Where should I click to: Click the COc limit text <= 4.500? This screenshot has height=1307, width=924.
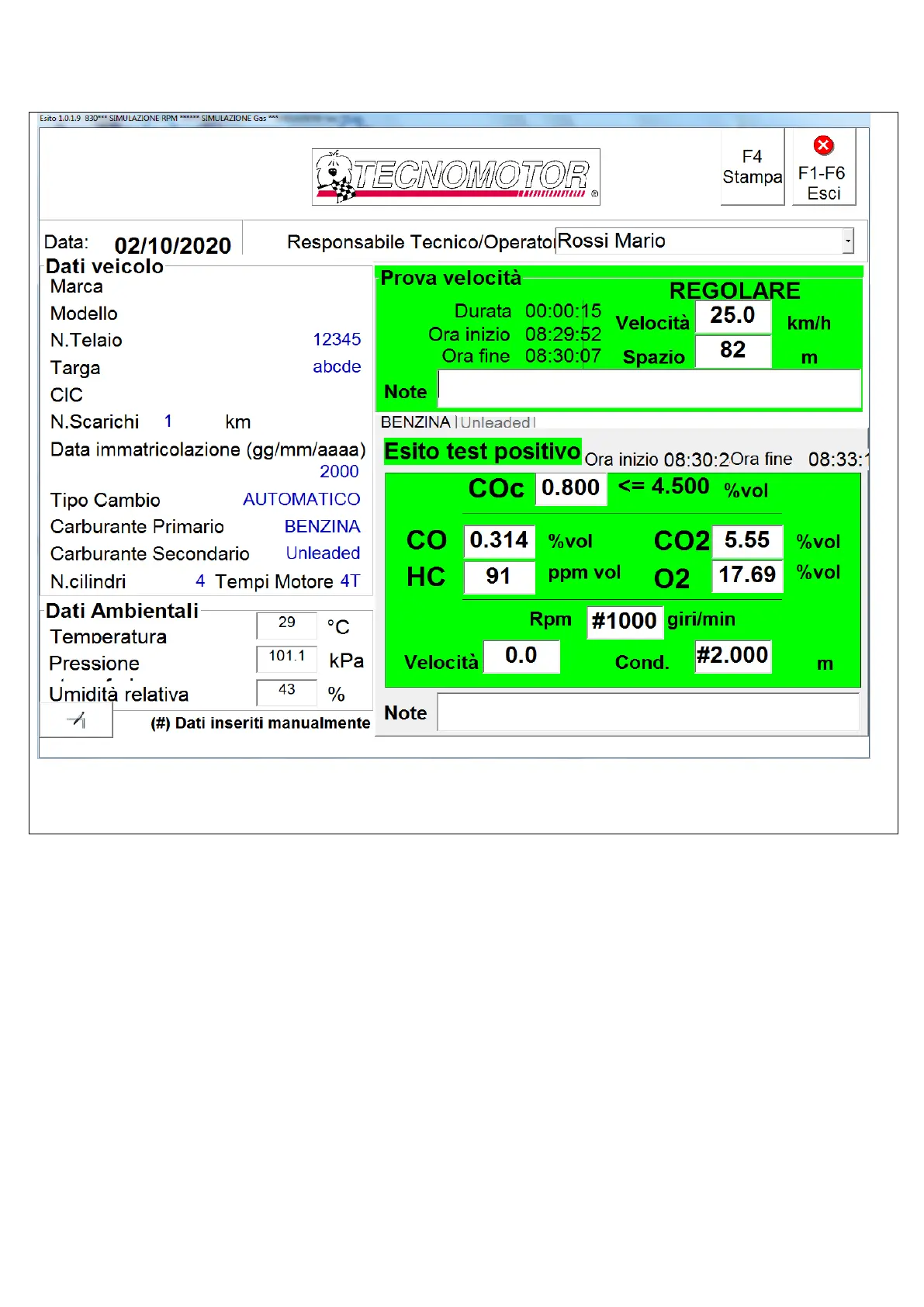pos(664,487)
